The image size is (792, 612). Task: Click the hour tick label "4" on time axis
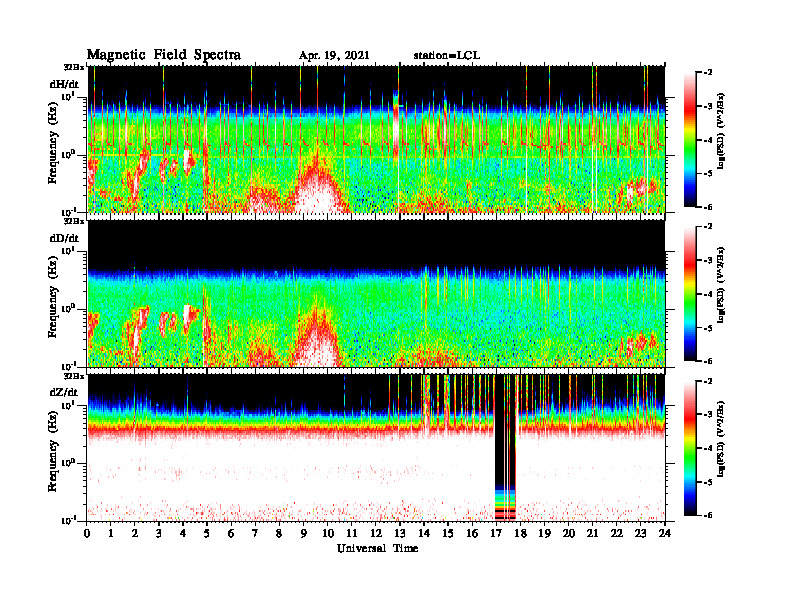click(183, 534)
